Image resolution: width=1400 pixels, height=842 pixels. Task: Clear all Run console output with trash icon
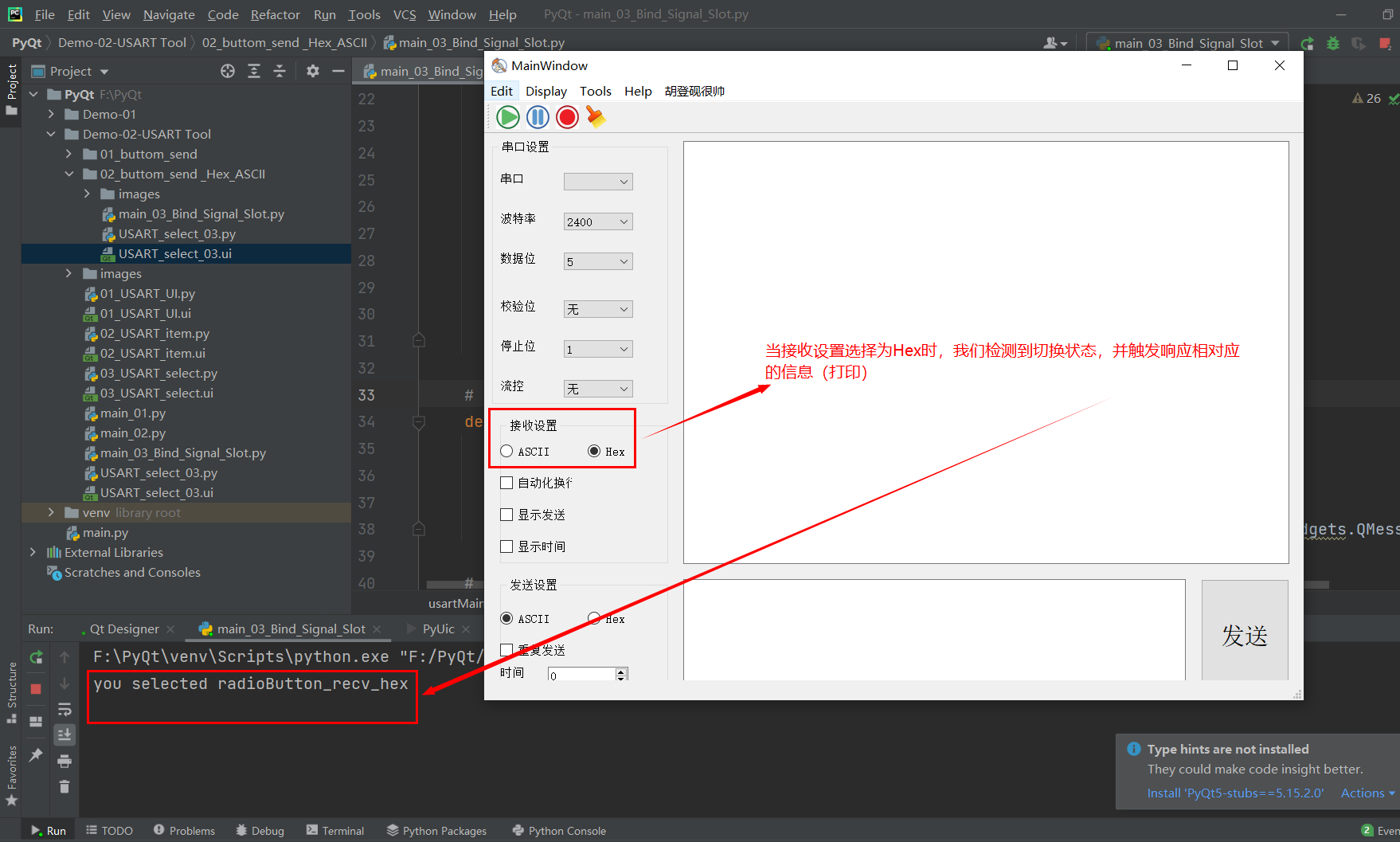65,787
